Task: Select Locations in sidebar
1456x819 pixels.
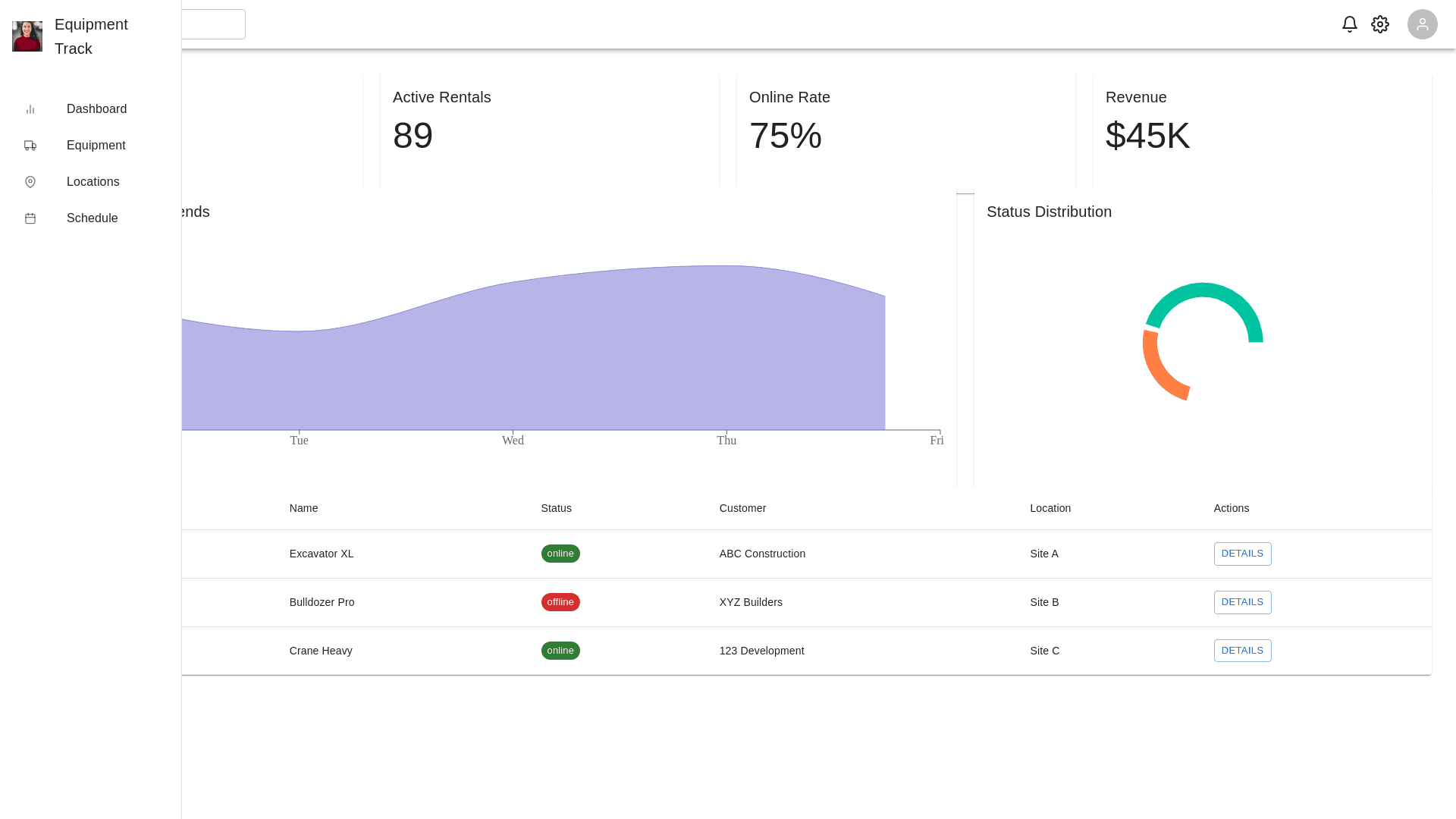Action: [93, 182]
